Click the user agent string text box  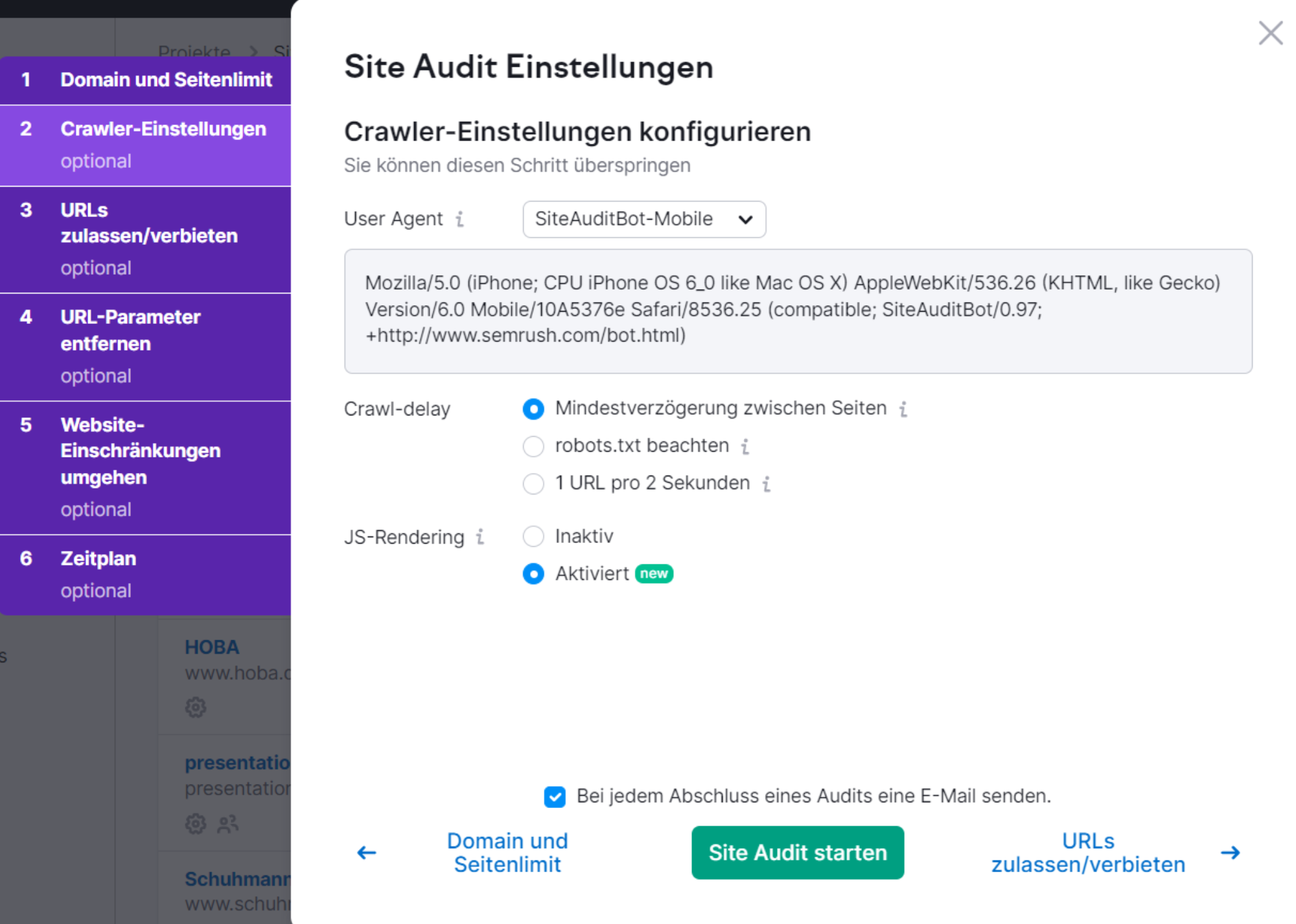798,311
